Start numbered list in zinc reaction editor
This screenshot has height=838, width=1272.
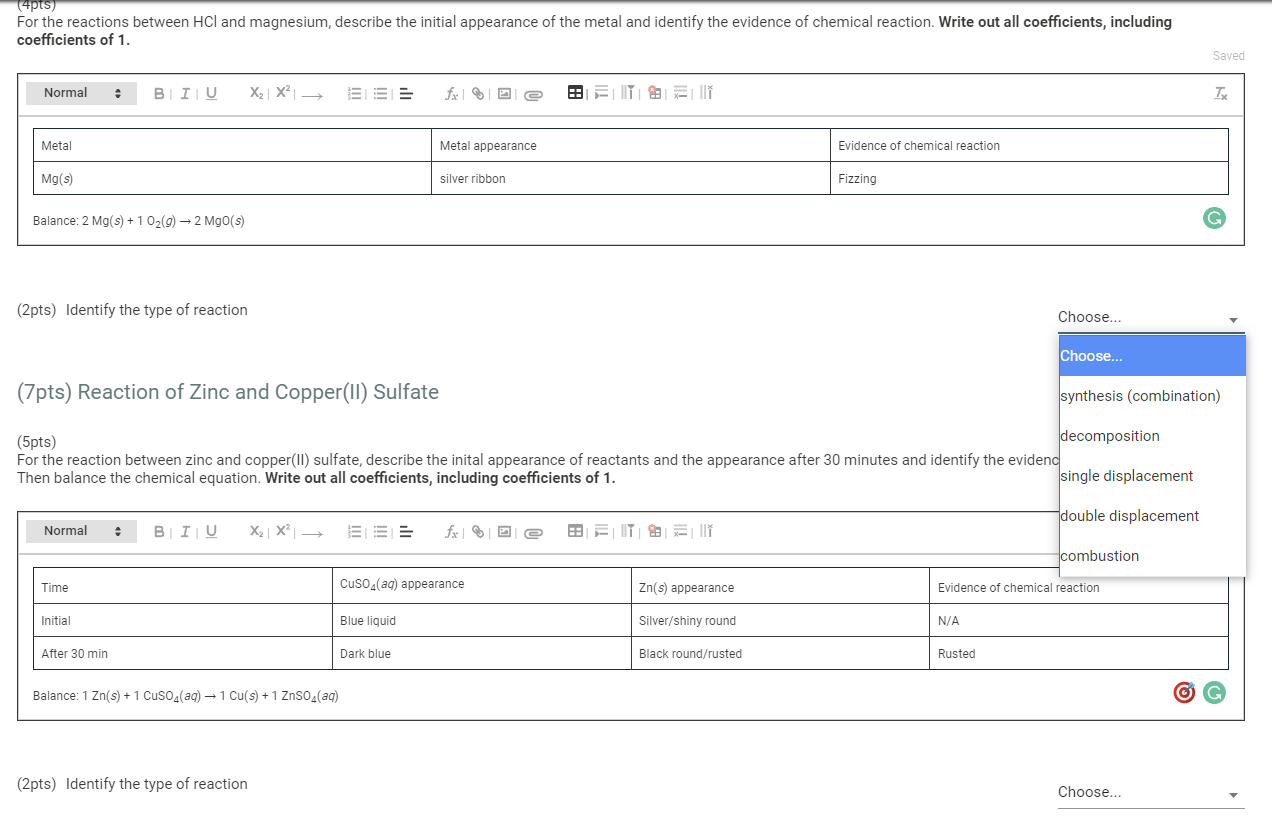coord(353,532)
